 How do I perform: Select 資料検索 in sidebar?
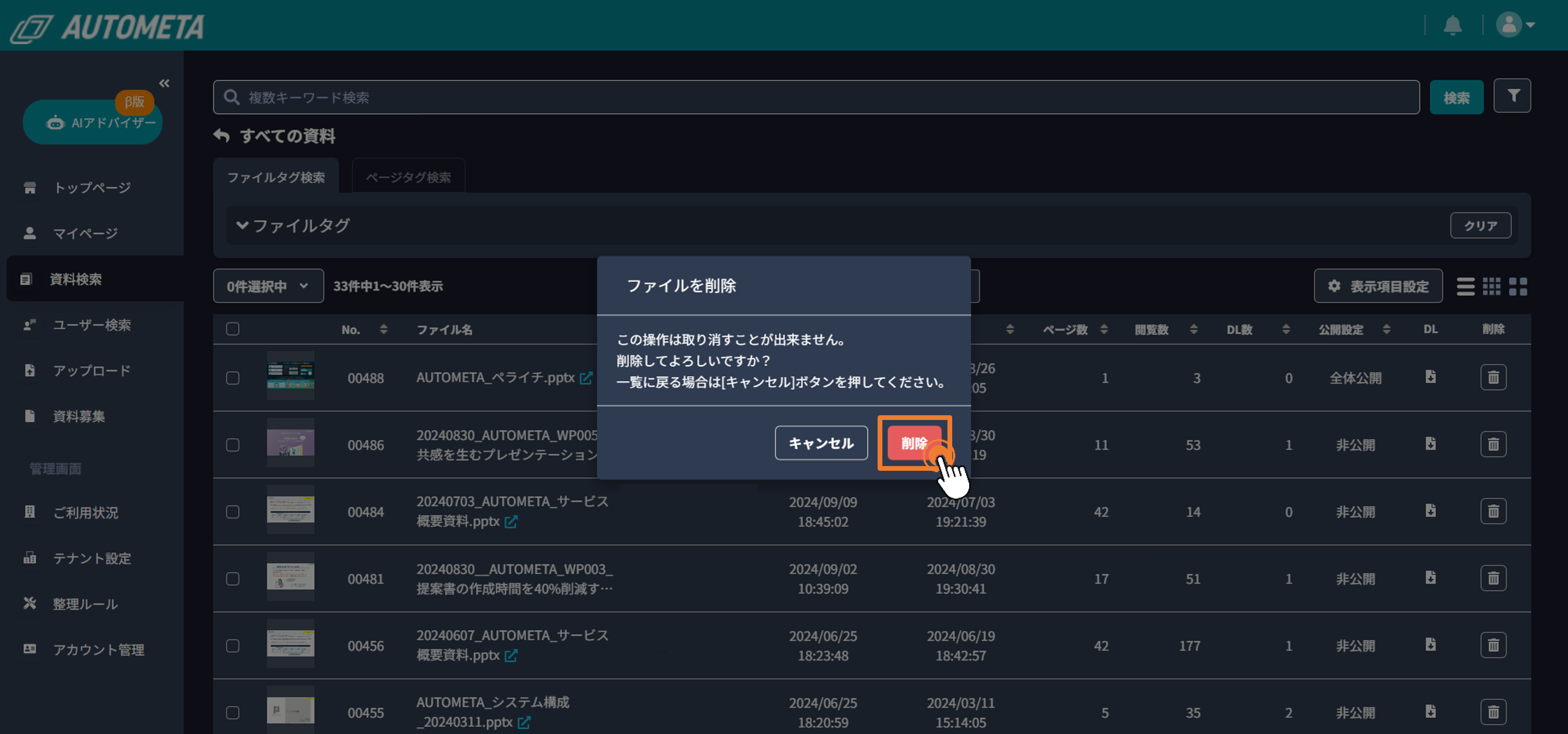[x=95, y=279]
